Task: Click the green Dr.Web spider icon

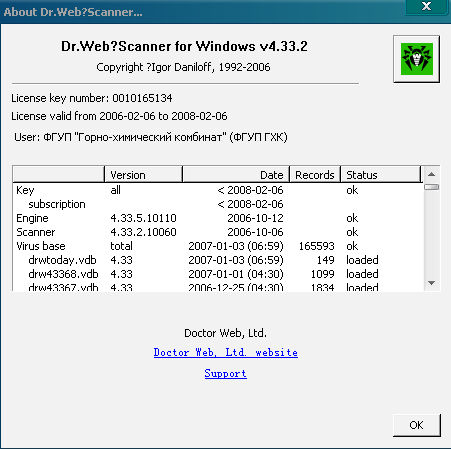Action: coord(416,59)
